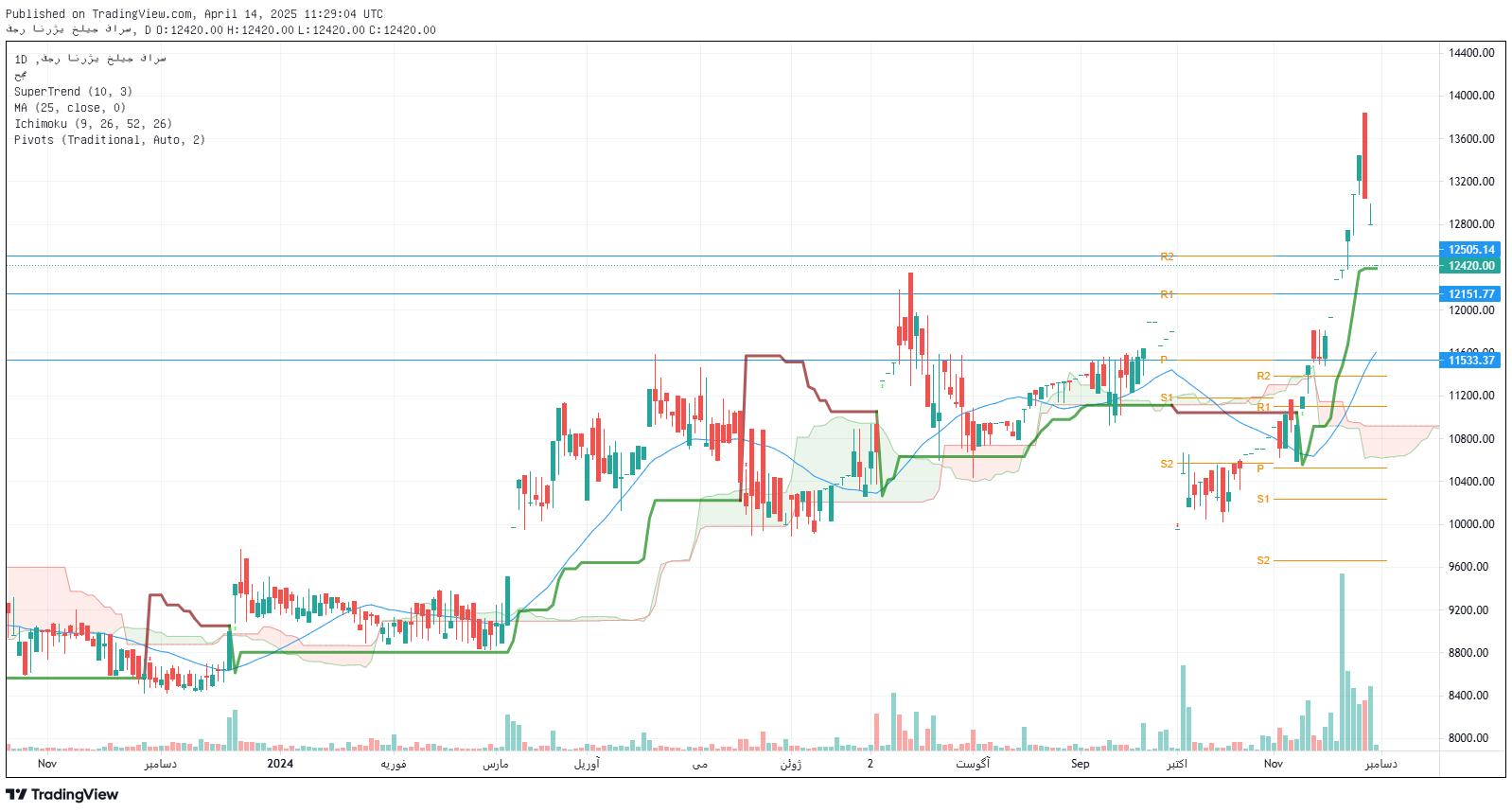The image size is (1512, 812).
Task: Click the large red candle at the 13800 peak
Action: 1364,155
